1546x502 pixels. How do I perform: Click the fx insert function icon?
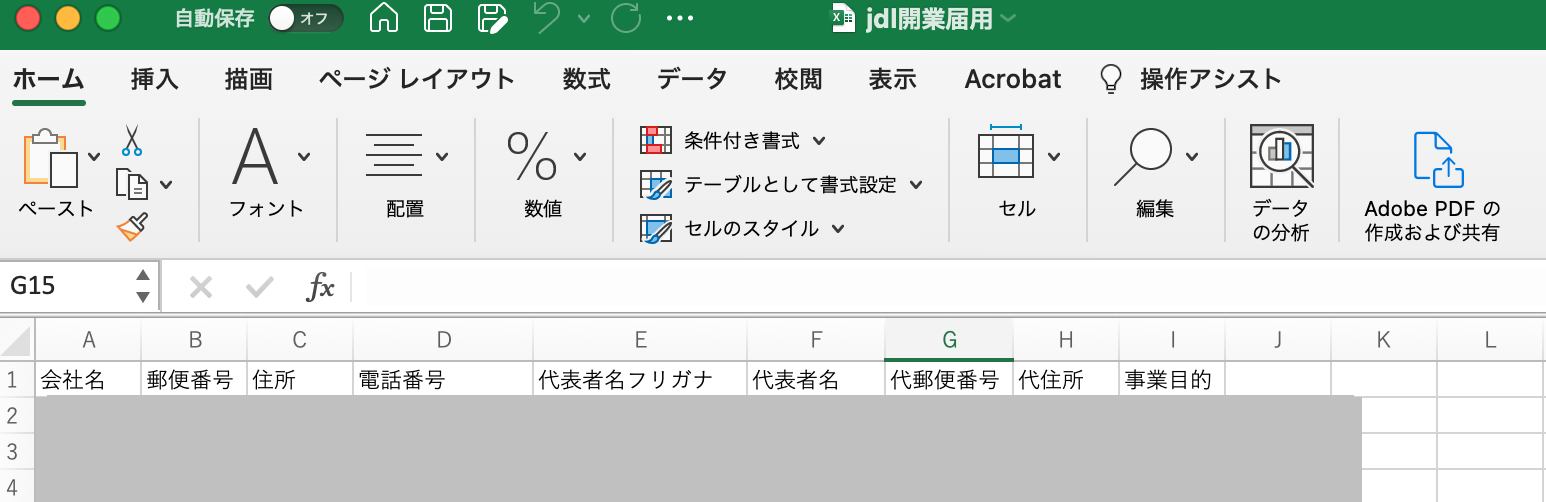(320, 287)
